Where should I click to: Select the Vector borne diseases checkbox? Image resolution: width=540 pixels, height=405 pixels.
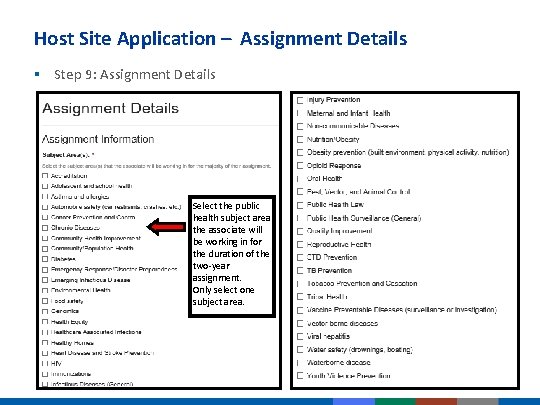[x=300, y=324]
